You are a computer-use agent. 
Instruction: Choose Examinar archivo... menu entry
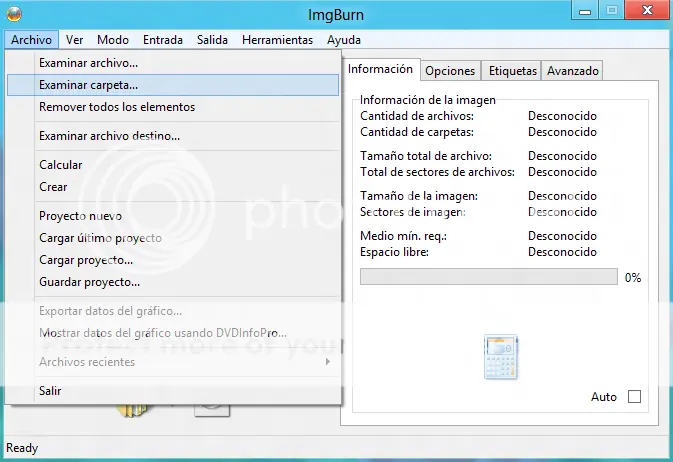[x=173, y=63]
